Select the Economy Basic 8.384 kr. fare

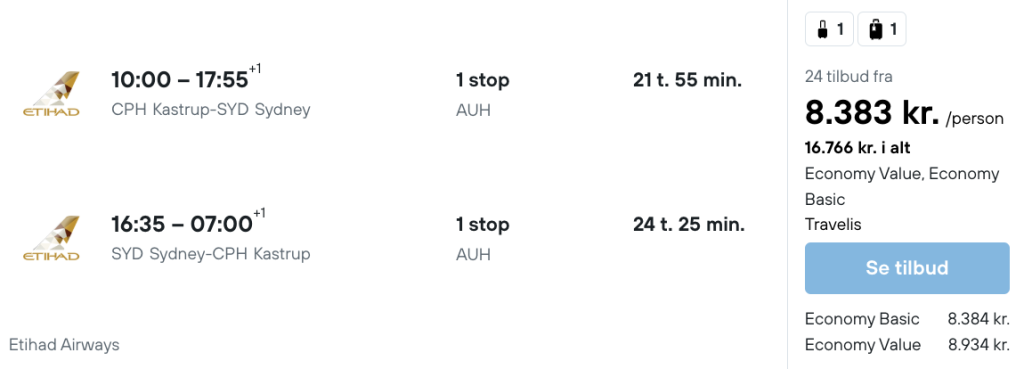tap(907, 319)
